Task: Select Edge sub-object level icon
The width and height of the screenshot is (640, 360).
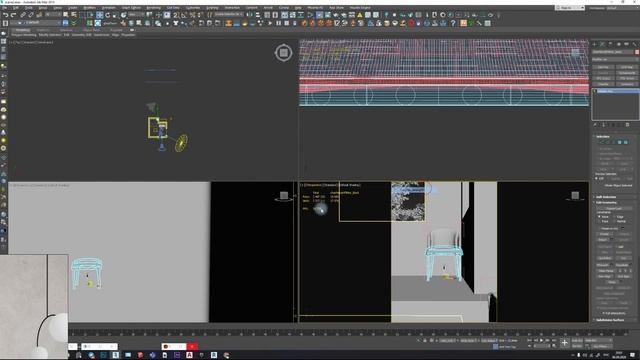Action: [x=607, y=142]
